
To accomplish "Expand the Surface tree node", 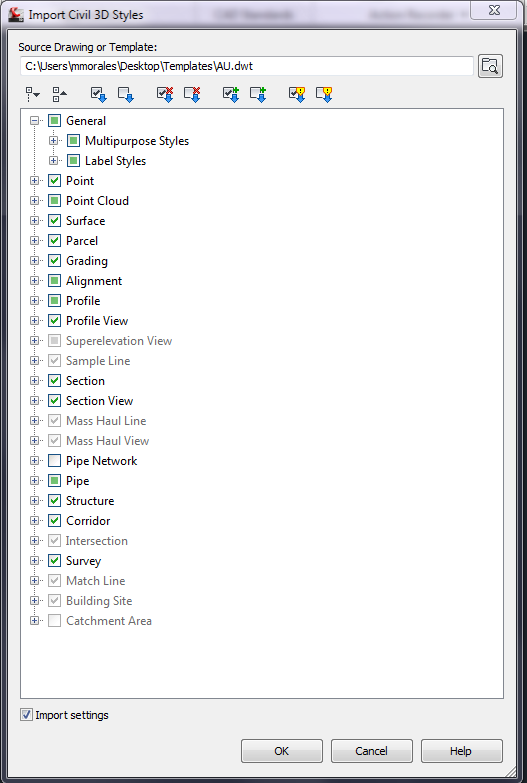I will (34, 220).
